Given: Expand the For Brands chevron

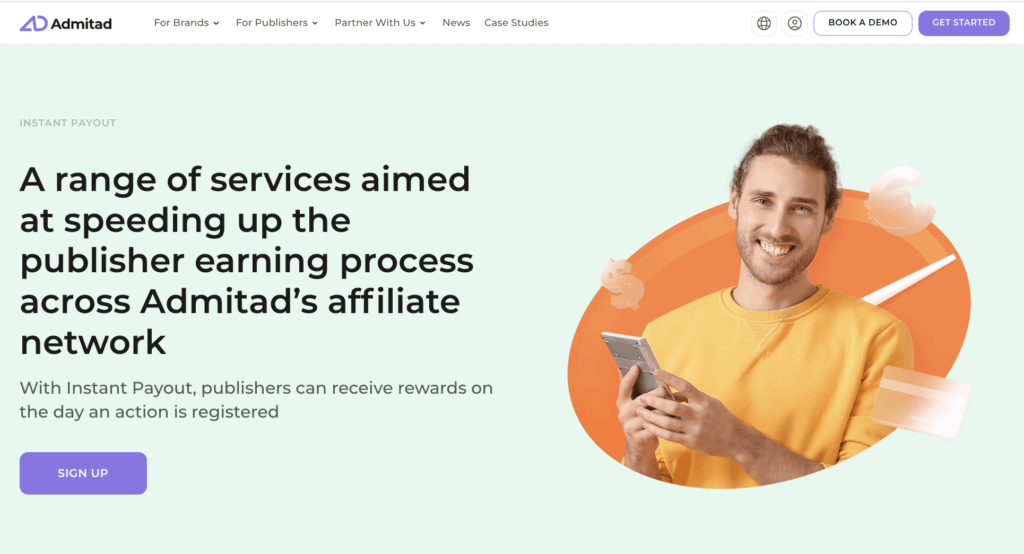Looking at the screenshot, I should tap(216, 23).
